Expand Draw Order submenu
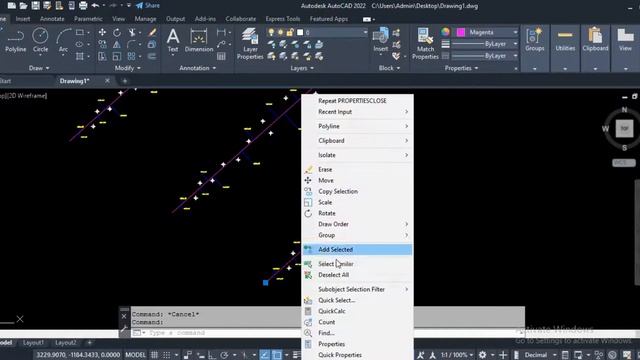 (x=358, y=224)
